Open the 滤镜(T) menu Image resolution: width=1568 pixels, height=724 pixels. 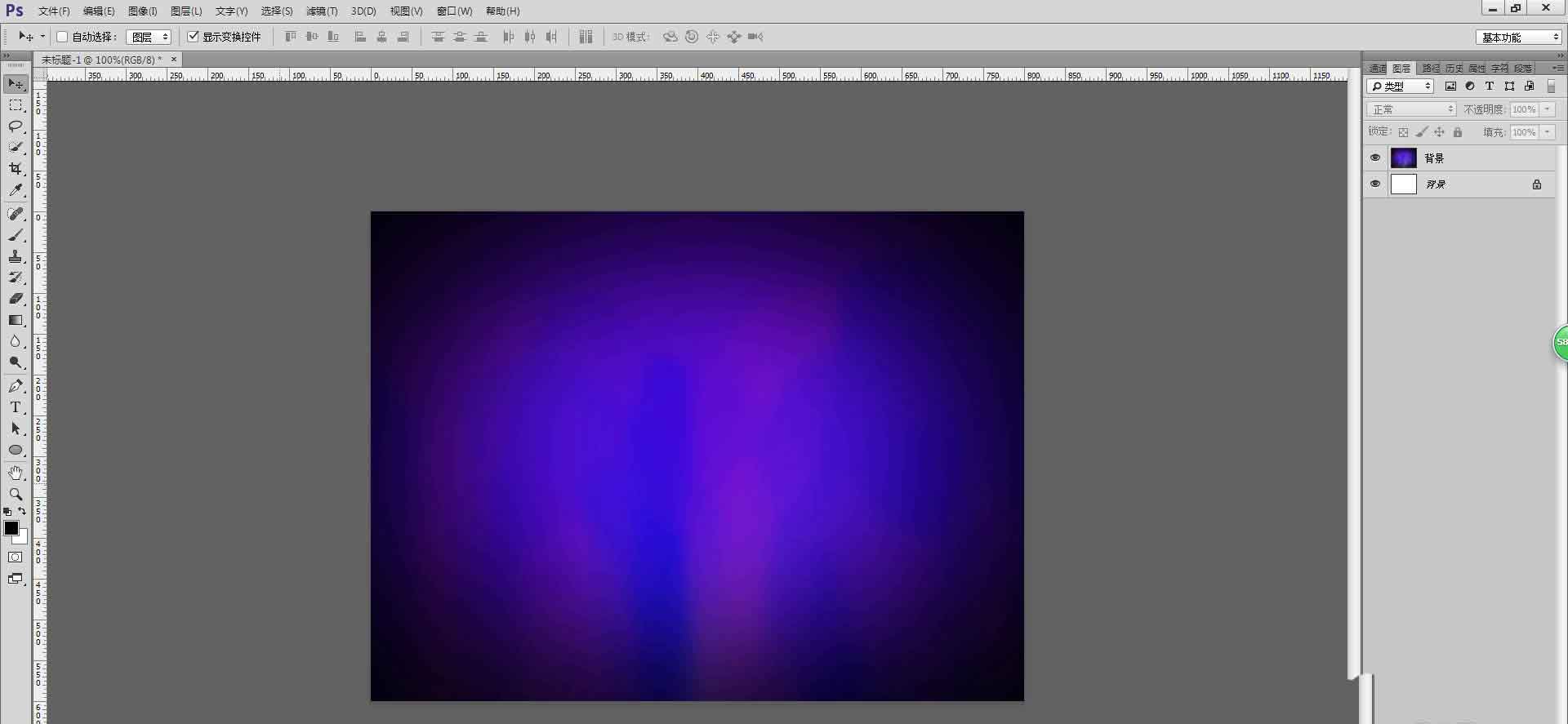click(x=322, y=11)
